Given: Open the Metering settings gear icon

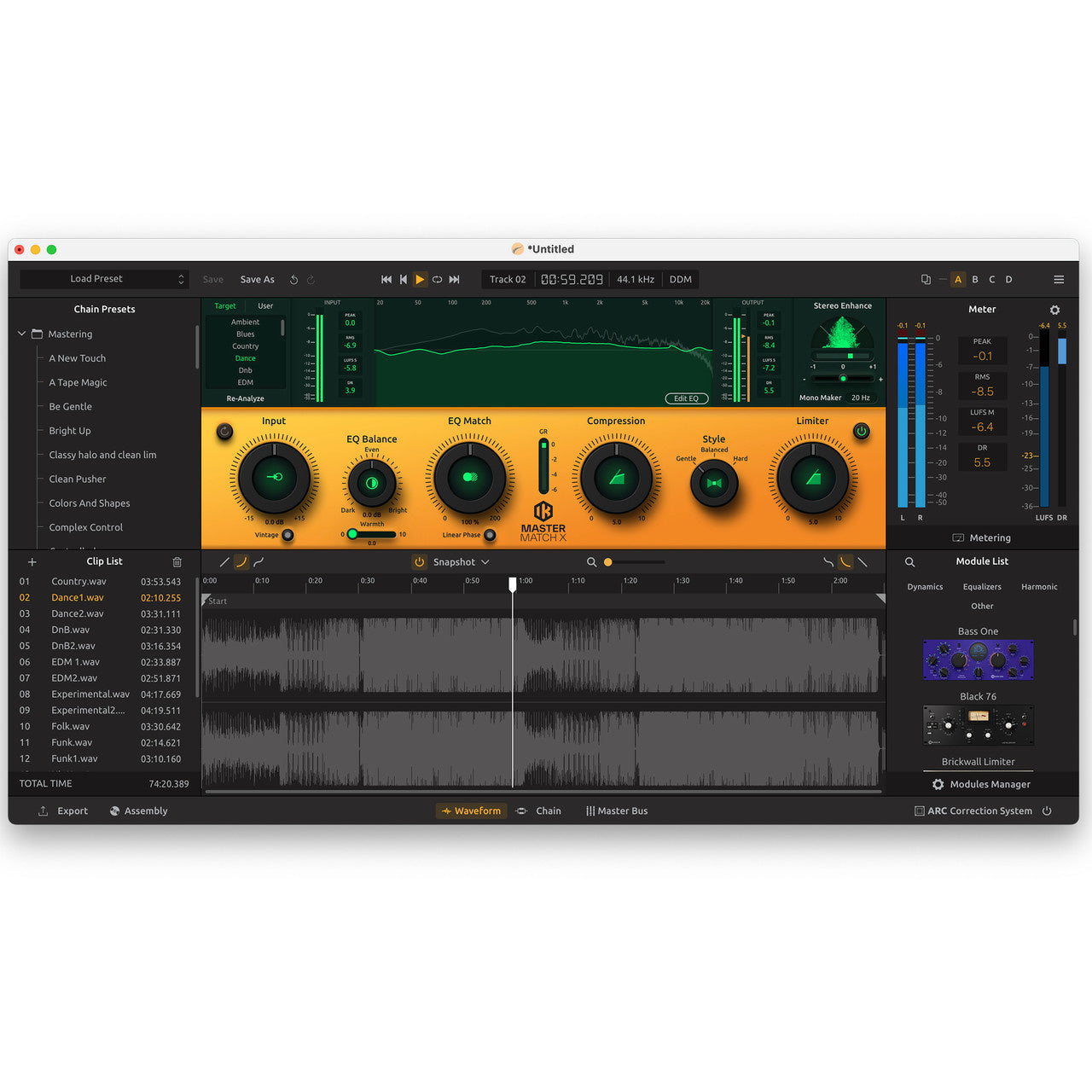Looking at the screenshot, I should coord(1054,310).
